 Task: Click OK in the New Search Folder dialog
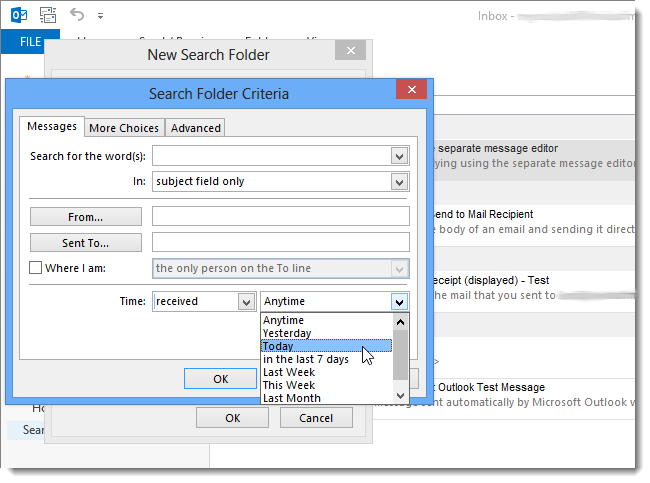tap(233, 417)
